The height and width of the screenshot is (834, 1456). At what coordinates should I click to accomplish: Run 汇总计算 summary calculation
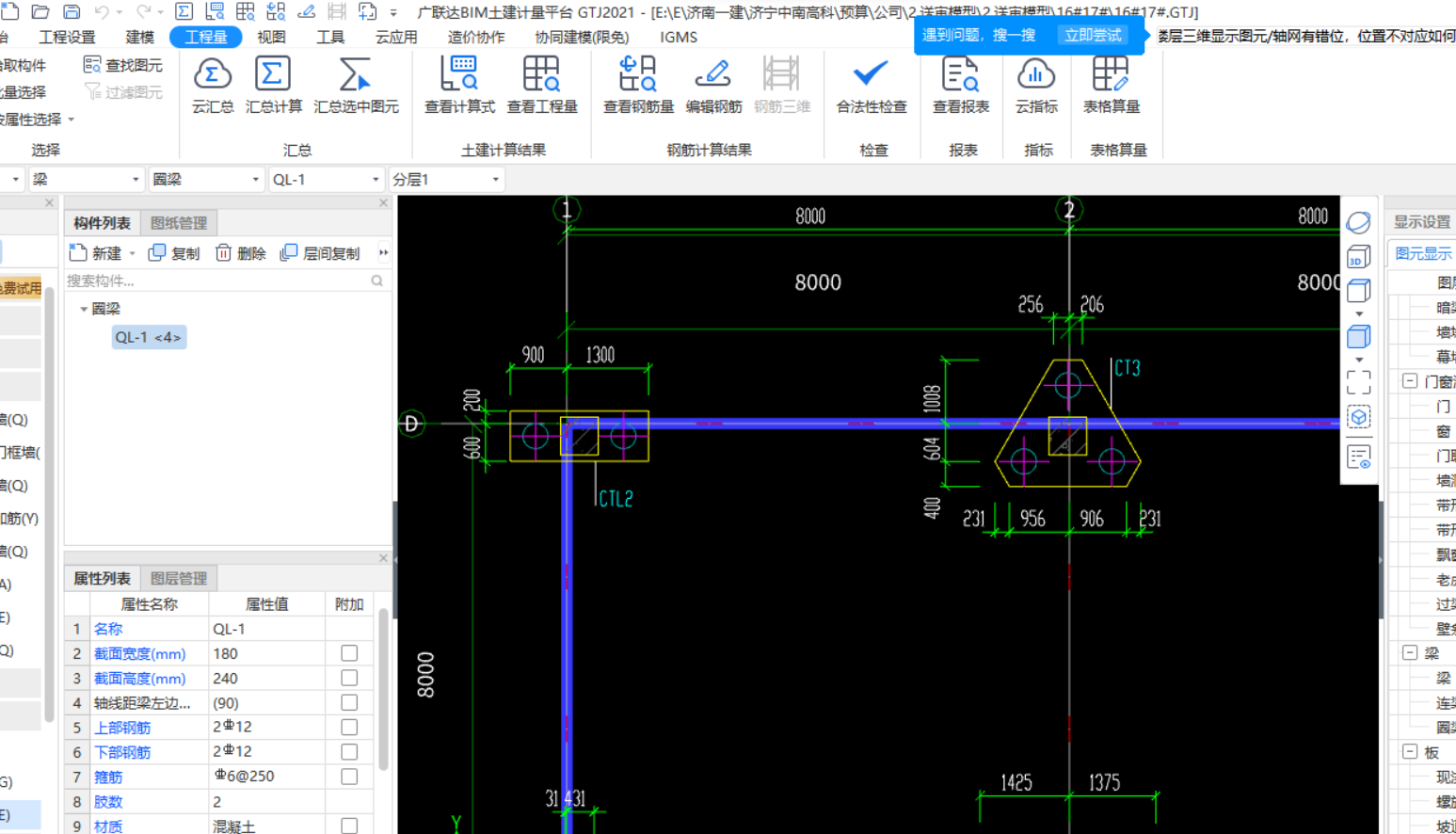pos(274,86)
